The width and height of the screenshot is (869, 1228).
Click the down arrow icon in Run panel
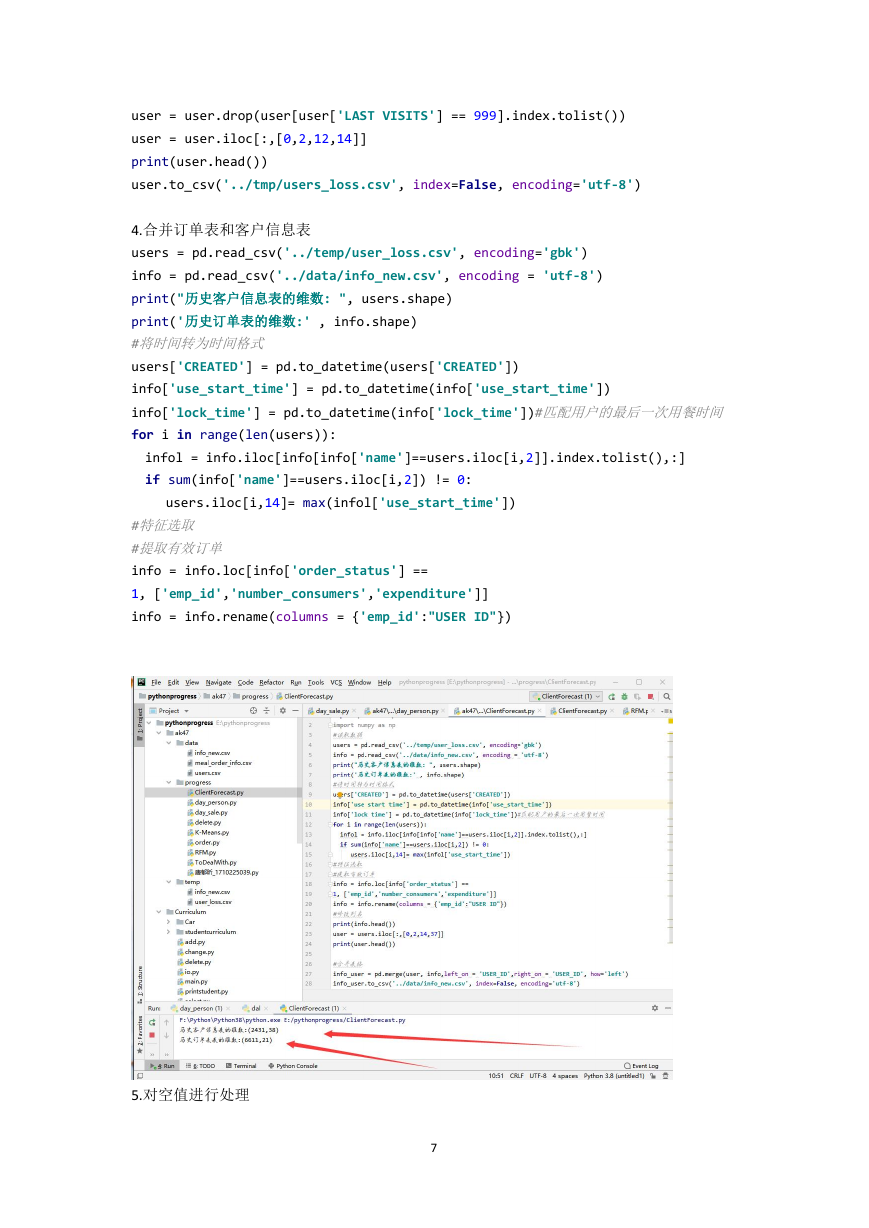coord(166,1035)
